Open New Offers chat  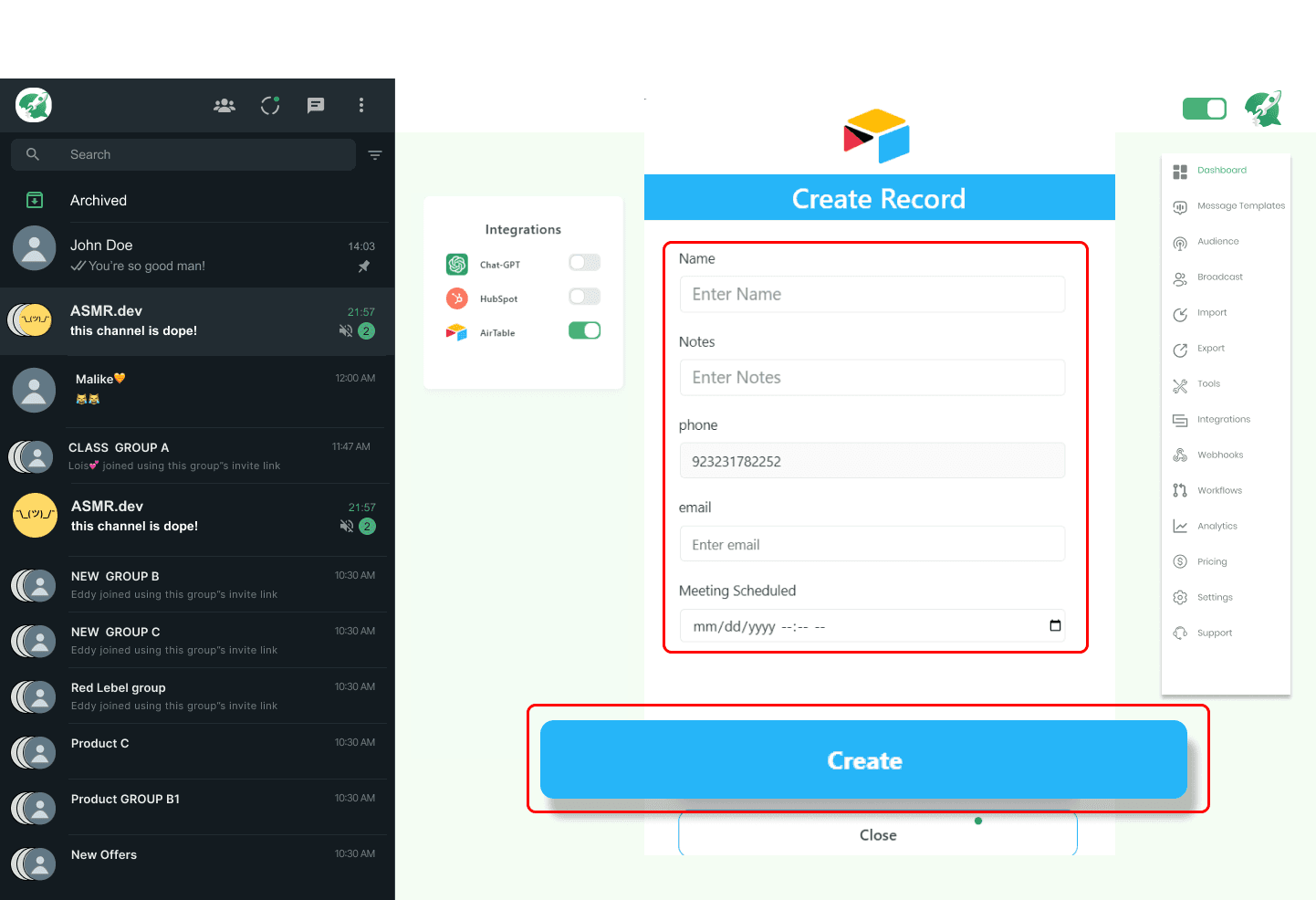pyautogui.click(x=197, y=863)
